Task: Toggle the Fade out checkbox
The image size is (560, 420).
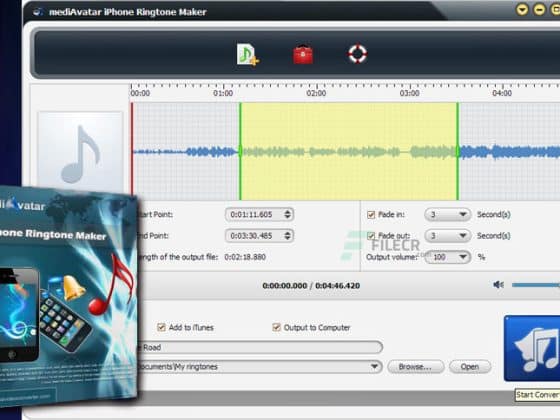Action: coord(371,236)
